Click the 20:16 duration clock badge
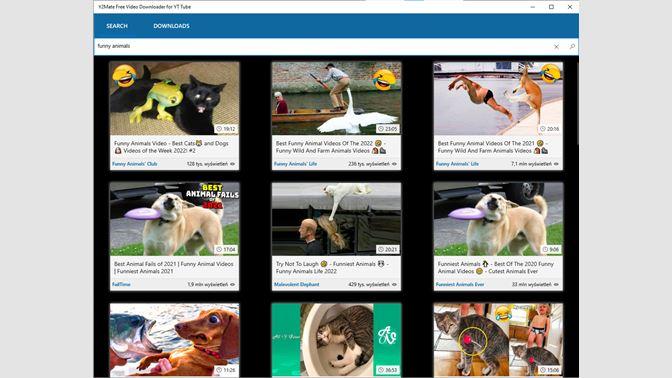Viewport: 672px width, 378px height. point(549,129)
